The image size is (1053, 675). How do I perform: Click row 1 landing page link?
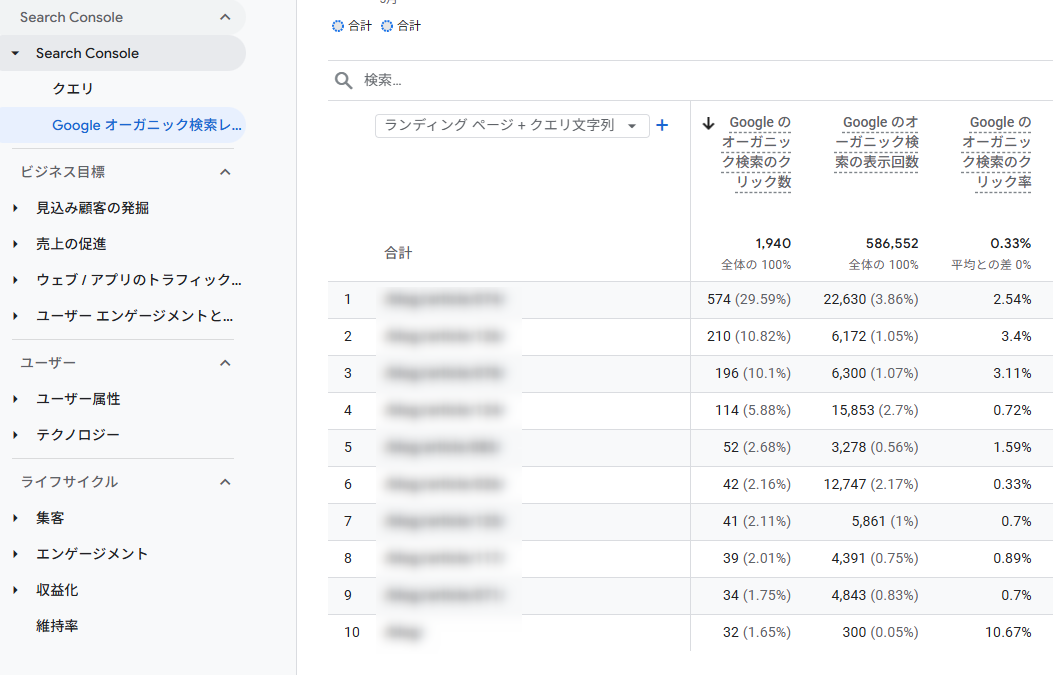click(x=445, y=299)
